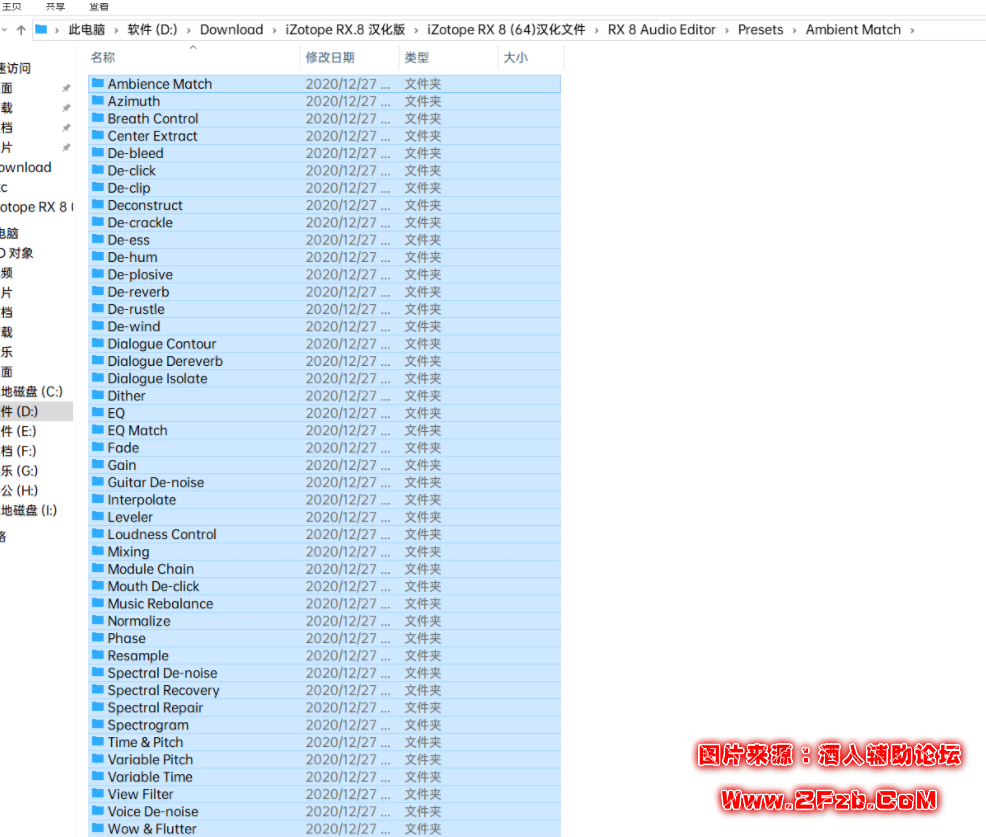This screenshot has width=986, height=837.
Task: Click the Mixing folder icon
Action: tap(97, 551)
